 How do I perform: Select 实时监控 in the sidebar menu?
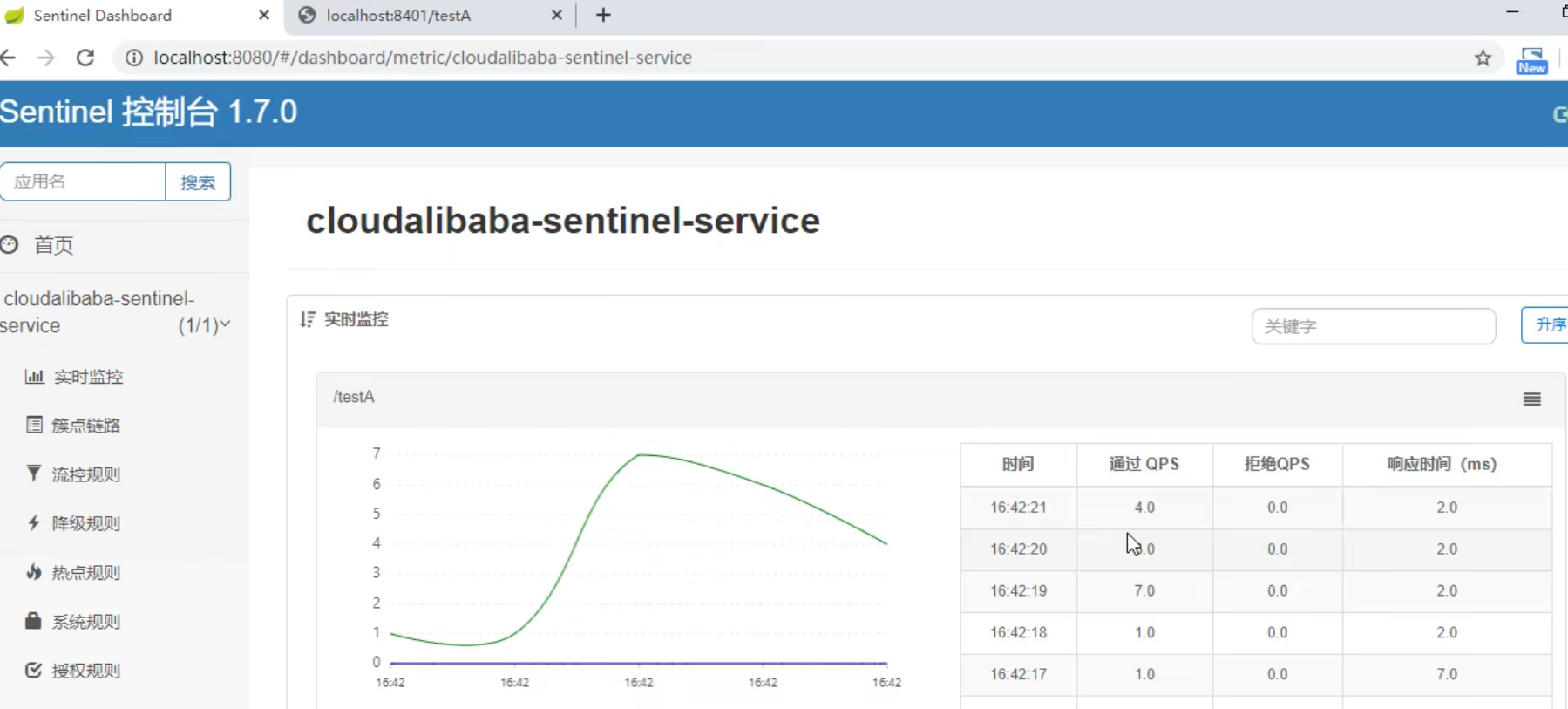tap(88, 377)
